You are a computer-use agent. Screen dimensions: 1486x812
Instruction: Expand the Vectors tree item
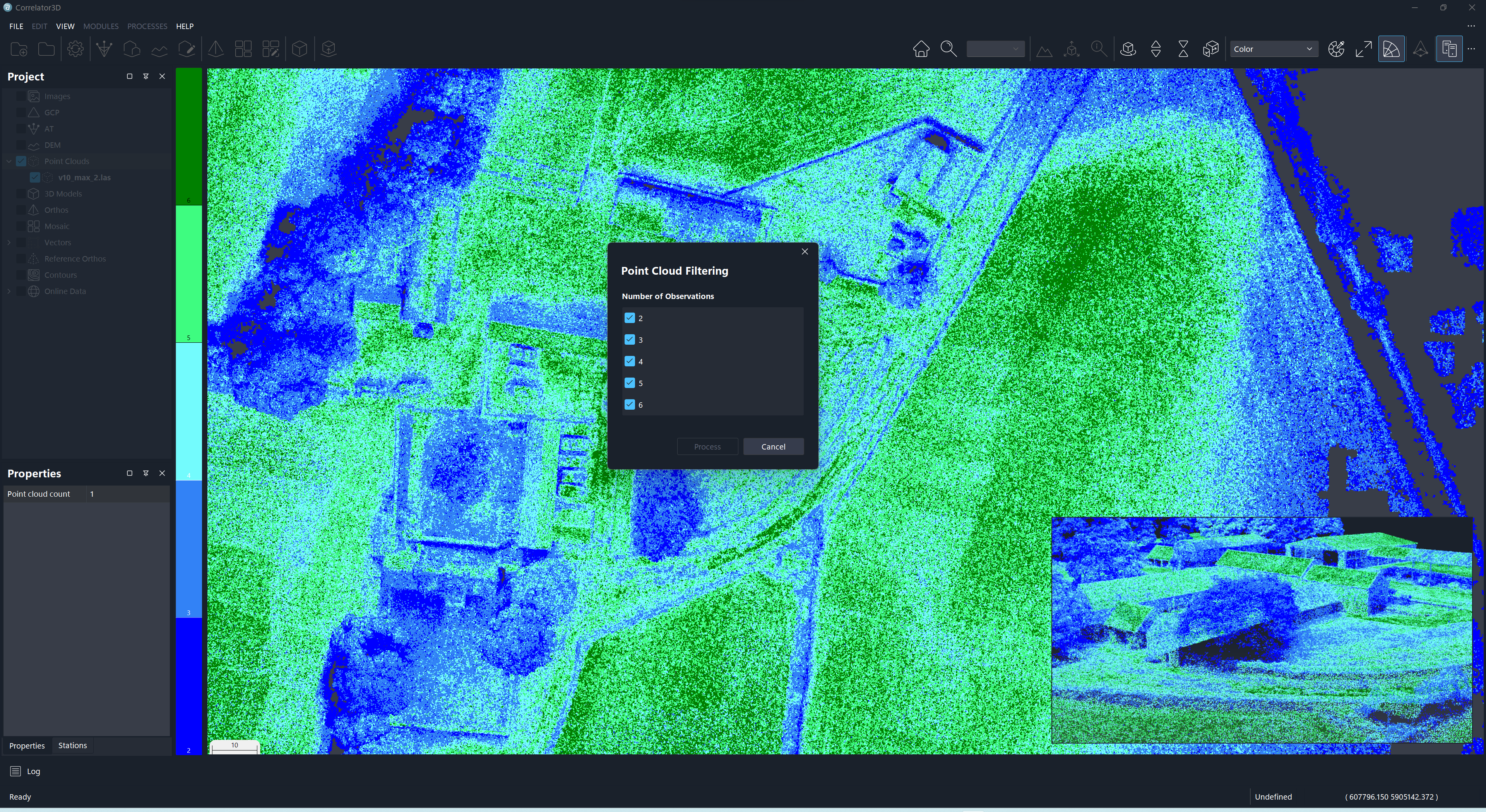[x=9, y=242]
